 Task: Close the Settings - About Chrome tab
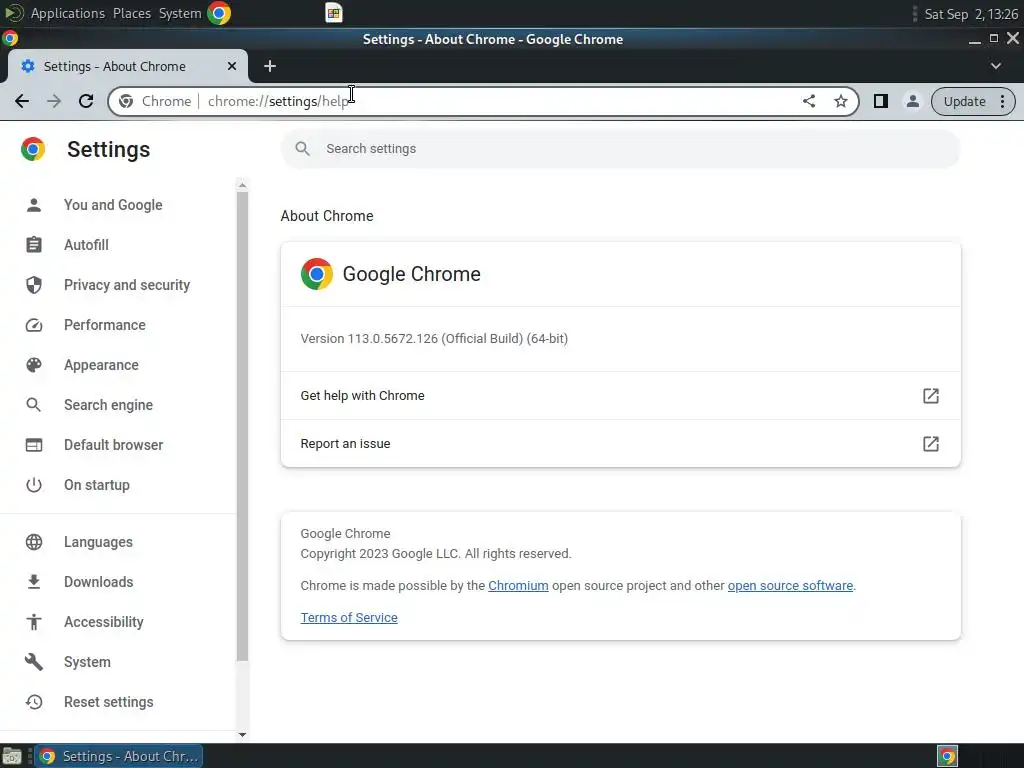(x=232, y=66)
